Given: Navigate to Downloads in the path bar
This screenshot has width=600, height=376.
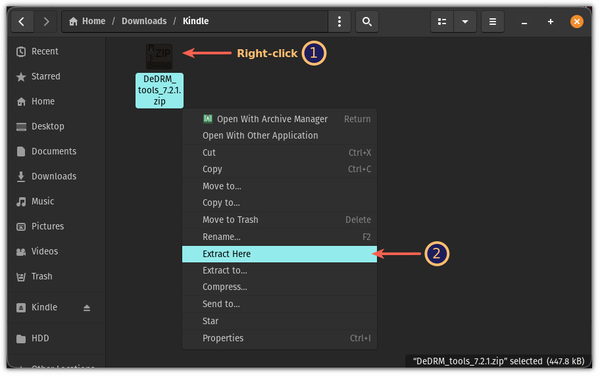Looking at the screenshot, I should [x=144, y=21].
